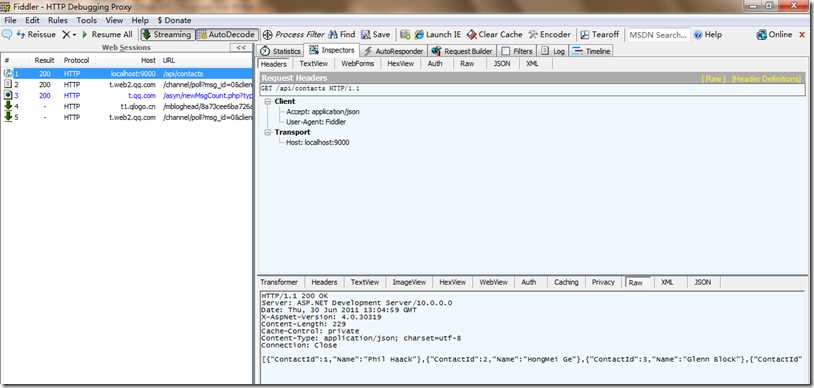The height and width of the screenshot is (388, 814).
Task: Click the comment balloon icon in toolbar
Action: tap(7, 35)
